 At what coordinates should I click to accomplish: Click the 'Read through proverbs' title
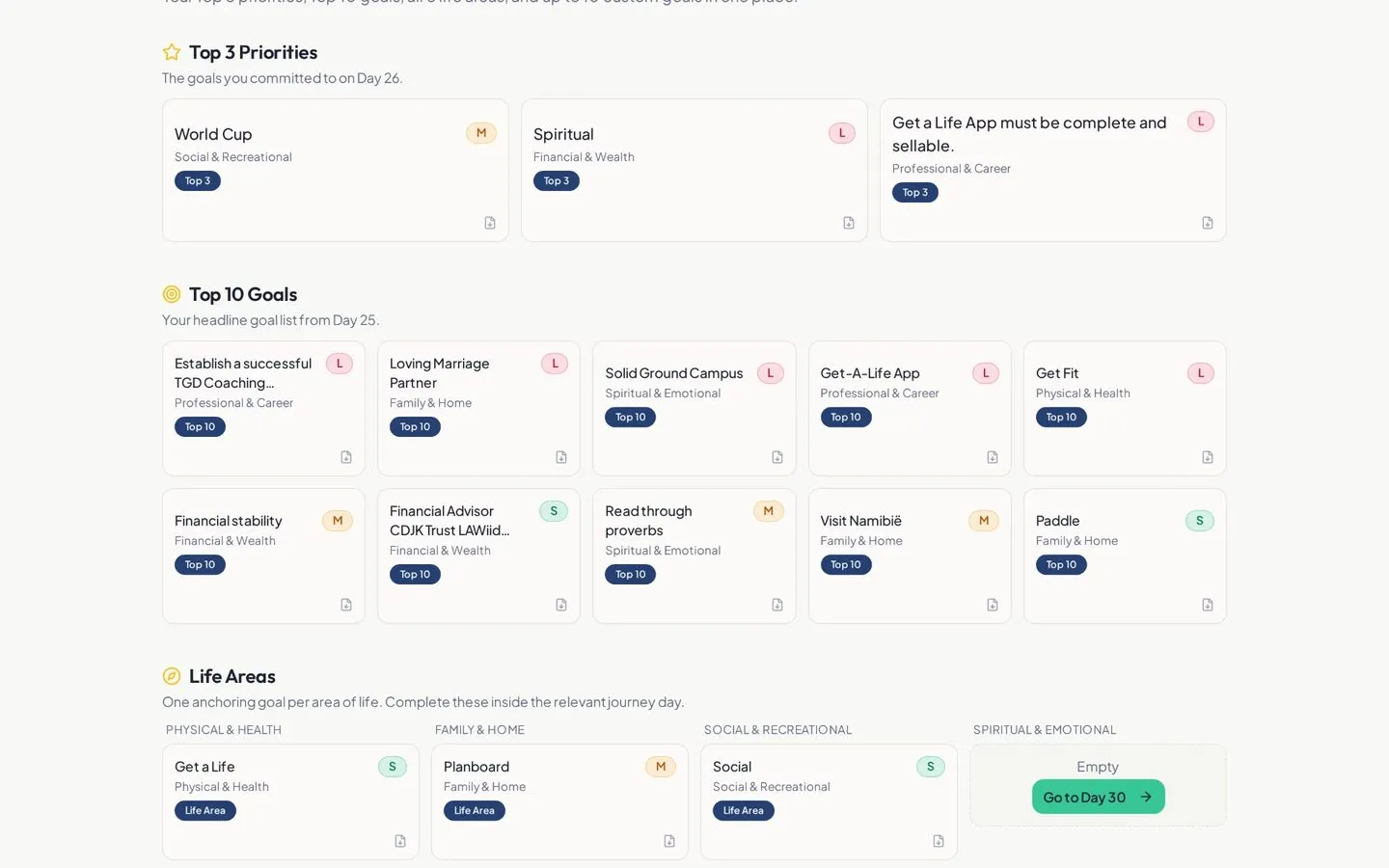point(648,521)
